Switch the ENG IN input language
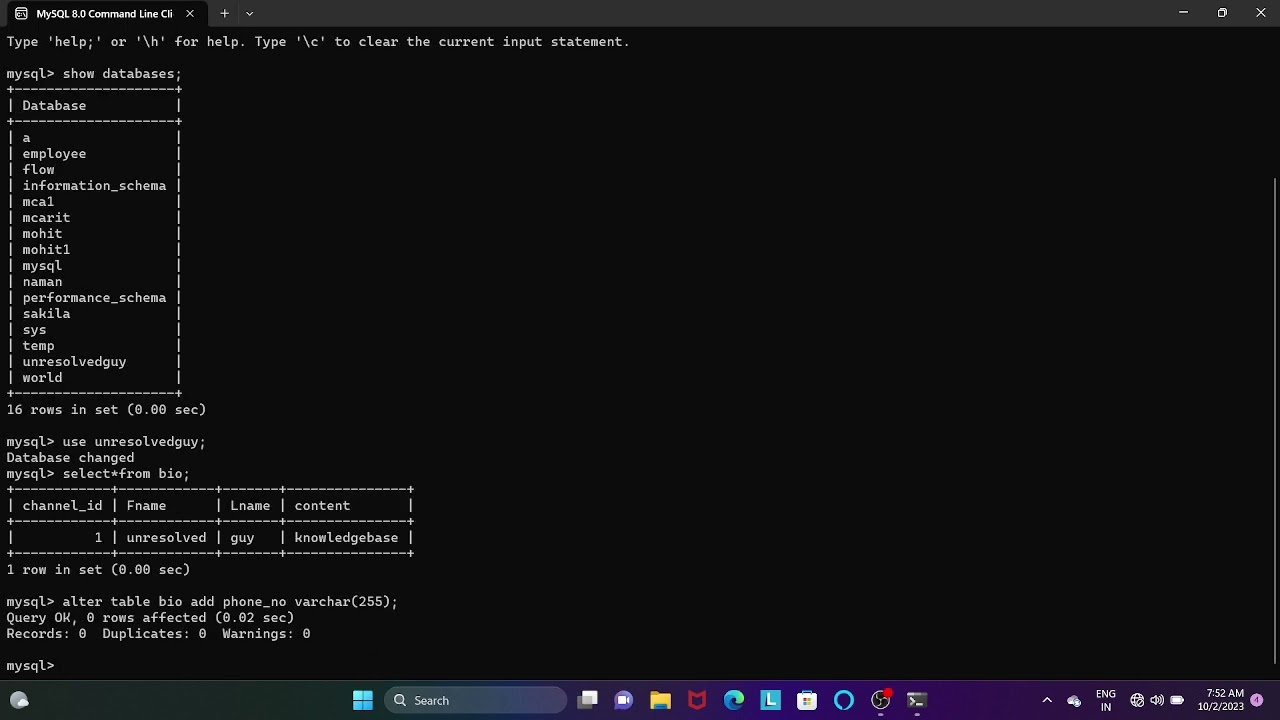Screen dimensions: 1280x720 pyautogui.click(x=1106, y=700)
